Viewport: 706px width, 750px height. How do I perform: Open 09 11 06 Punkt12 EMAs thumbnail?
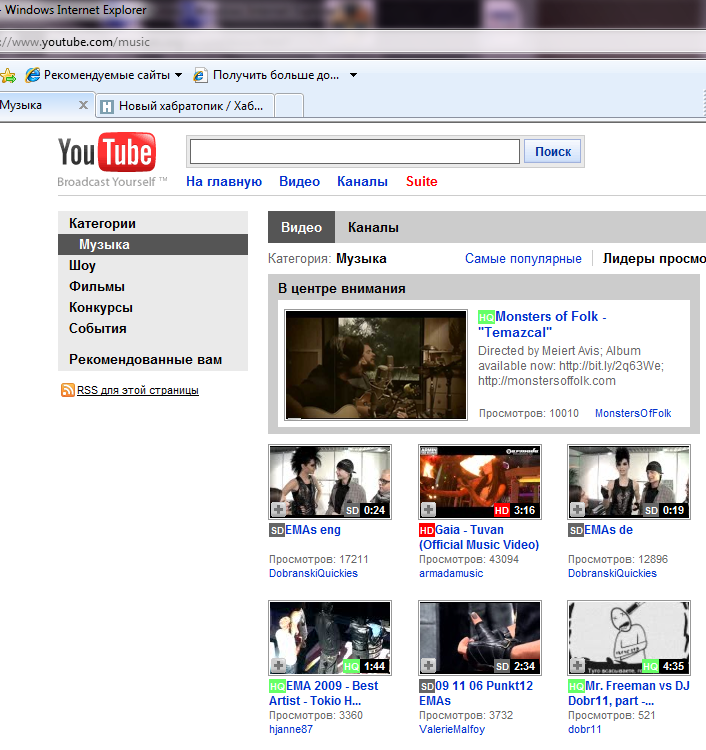coord(480,638)
